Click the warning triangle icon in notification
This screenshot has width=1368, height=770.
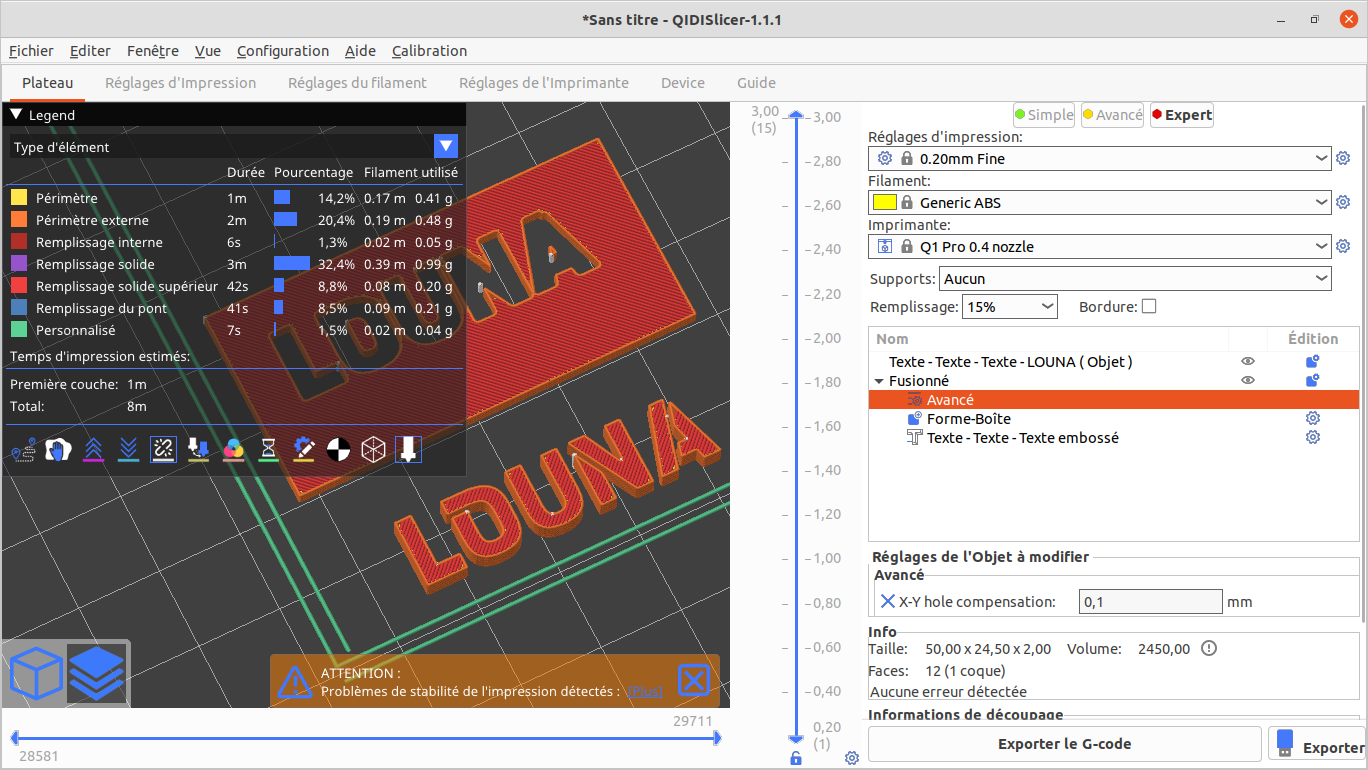295,682
